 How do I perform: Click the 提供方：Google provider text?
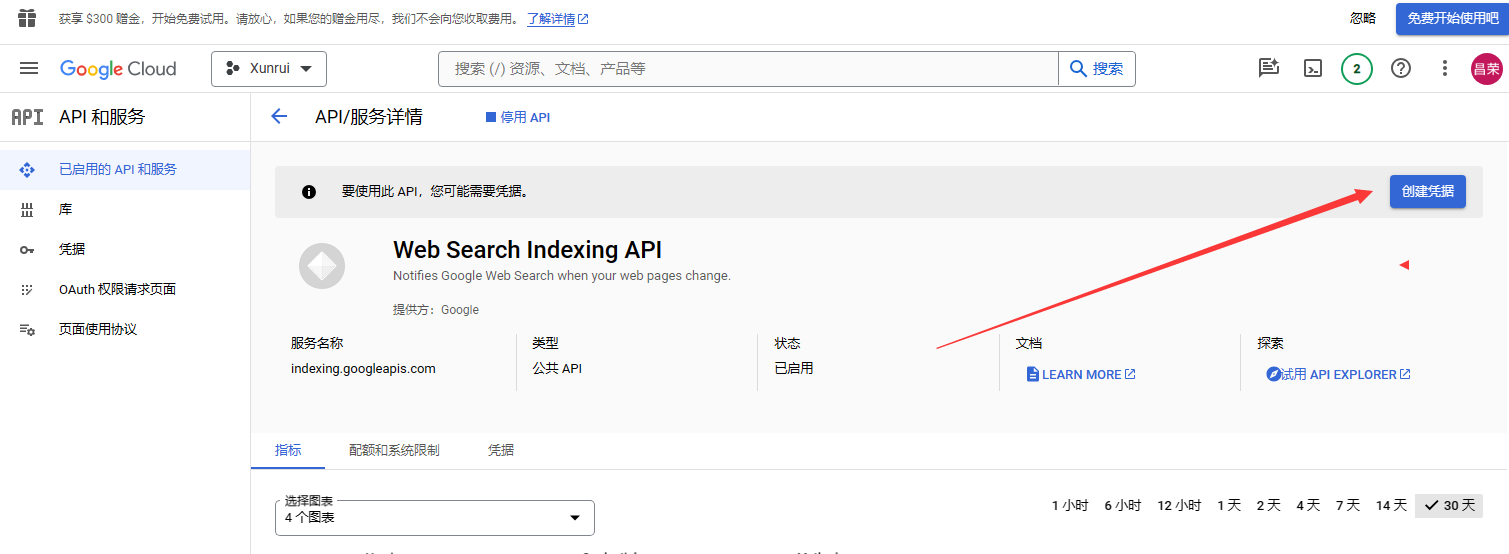(x=436, y=310)
